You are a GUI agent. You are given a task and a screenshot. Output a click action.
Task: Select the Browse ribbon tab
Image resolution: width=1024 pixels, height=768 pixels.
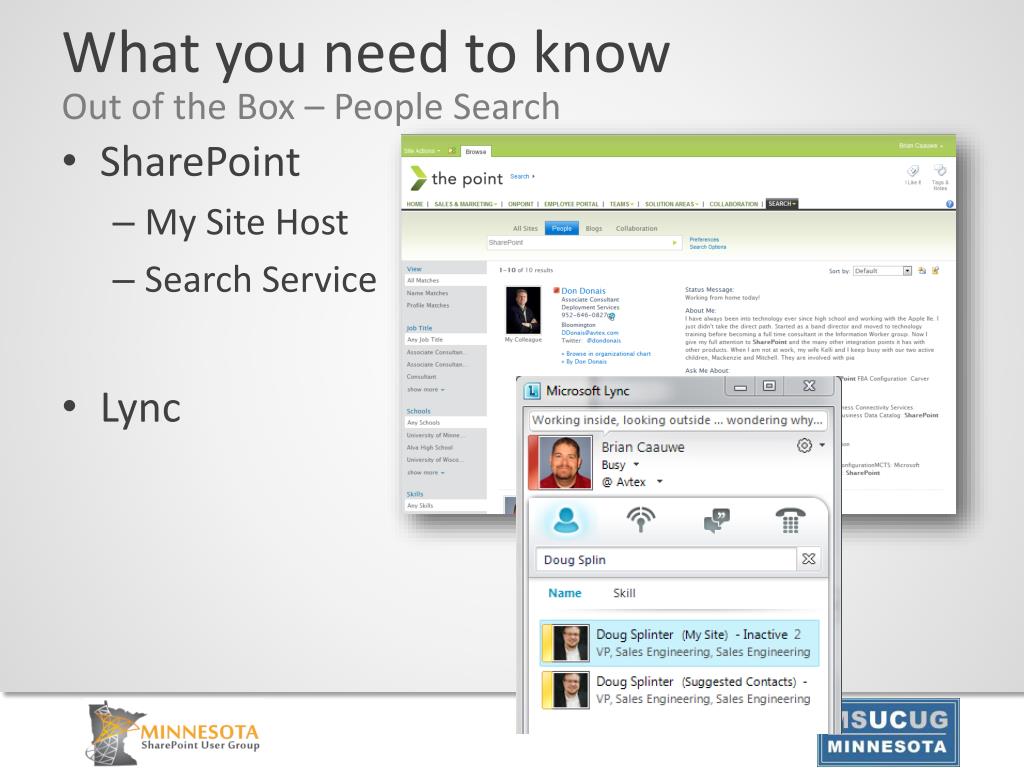point(475,152)
